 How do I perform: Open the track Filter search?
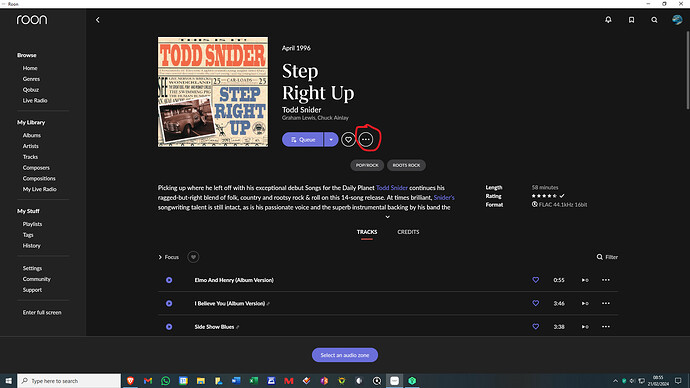point(607,257)
